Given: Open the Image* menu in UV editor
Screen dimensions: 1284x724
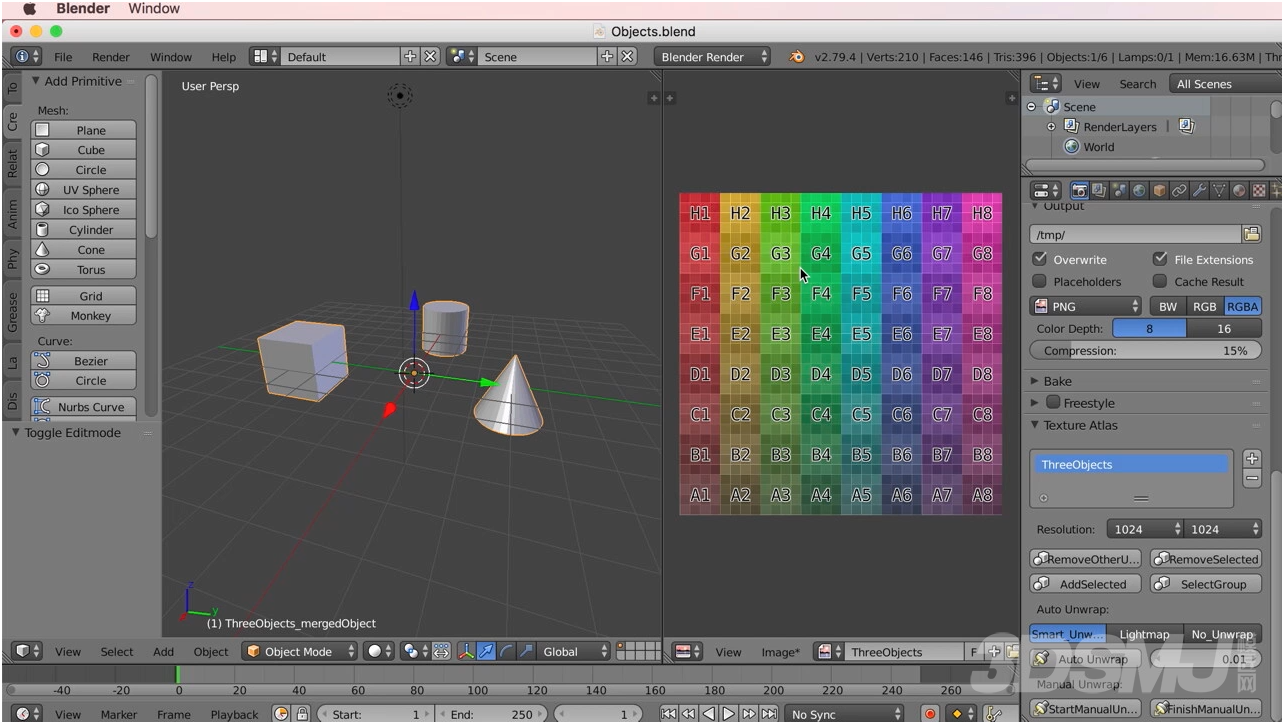Looking at the screenshot, I should point(780,652).
